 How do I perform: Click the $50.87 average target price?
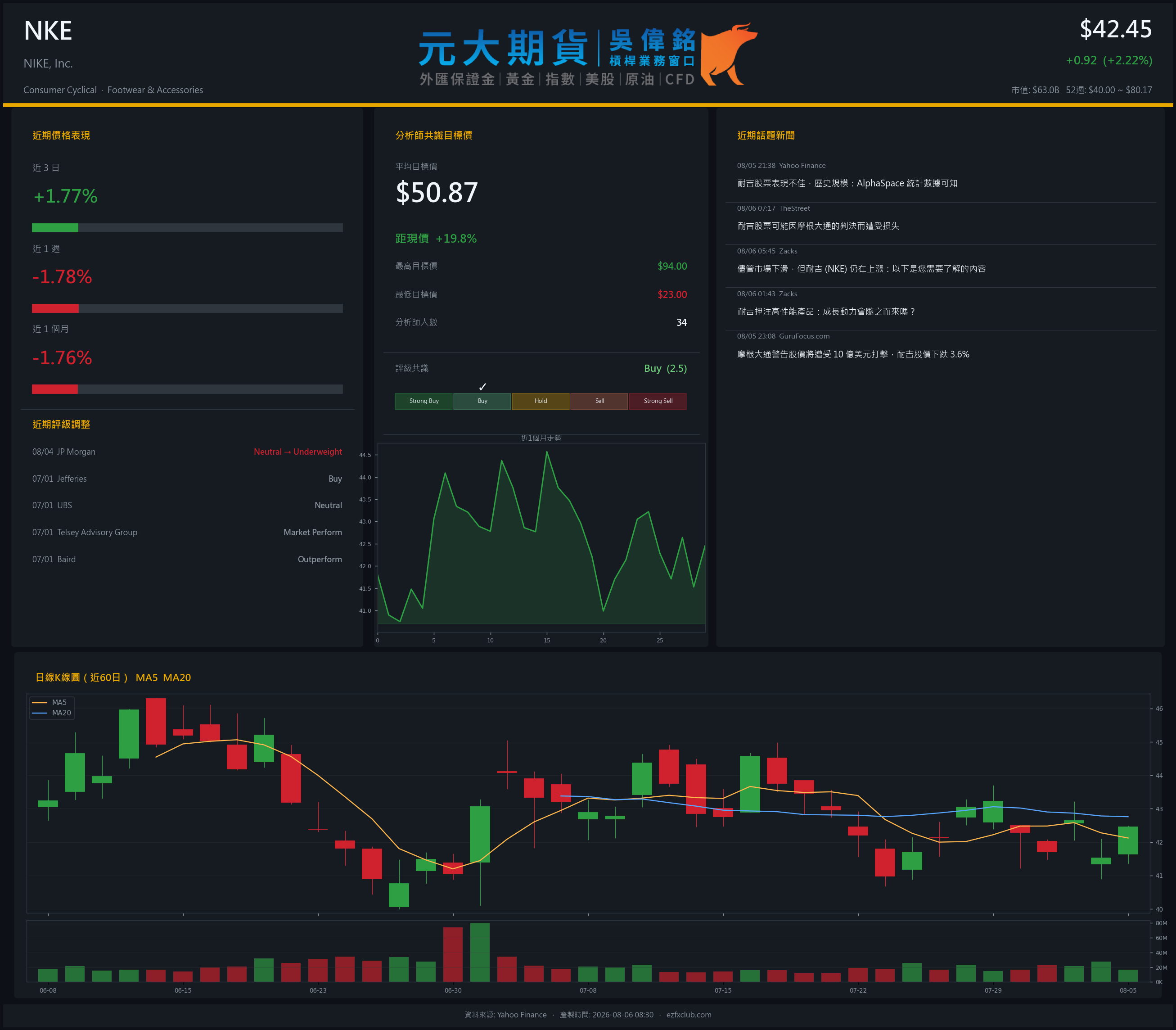(x=437, y=193)
